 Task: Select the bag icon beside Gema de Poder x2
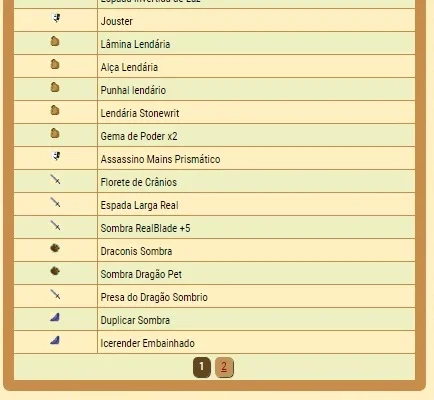pyautogui.click(x=55, y=133)
